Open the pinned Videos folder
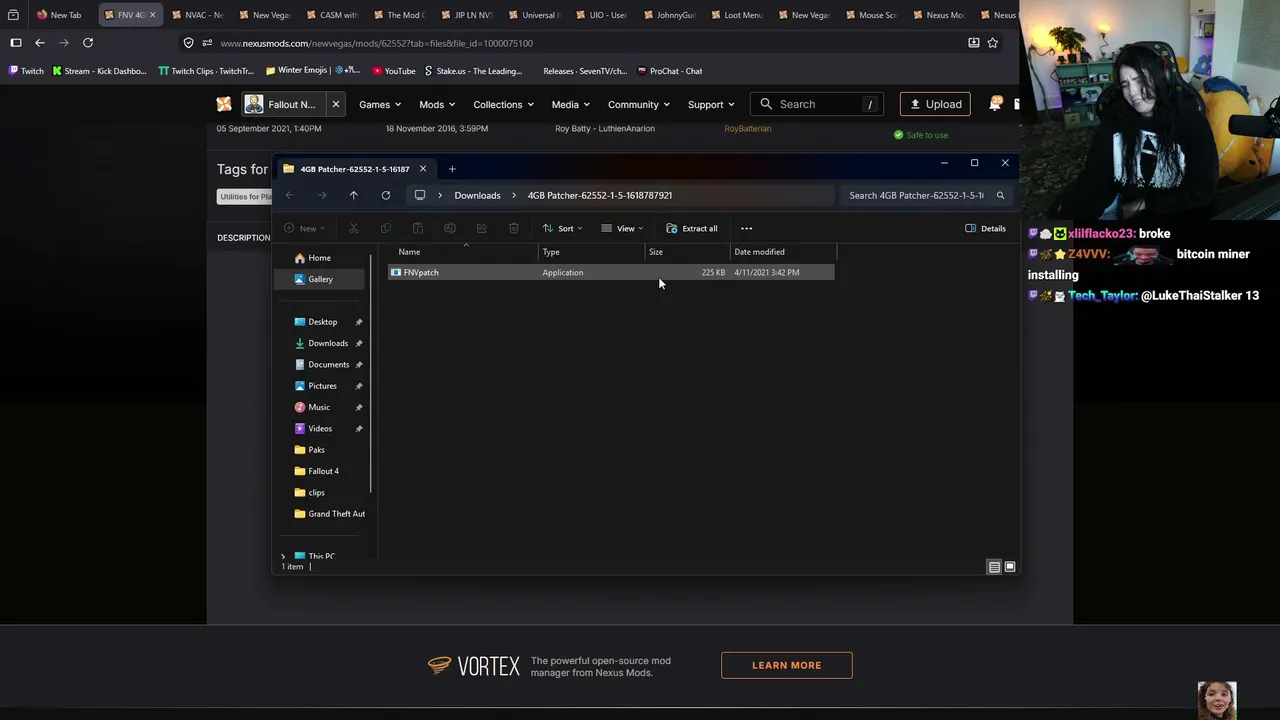The height and width of the screenshot is (720, 1280). coord(320,428)
